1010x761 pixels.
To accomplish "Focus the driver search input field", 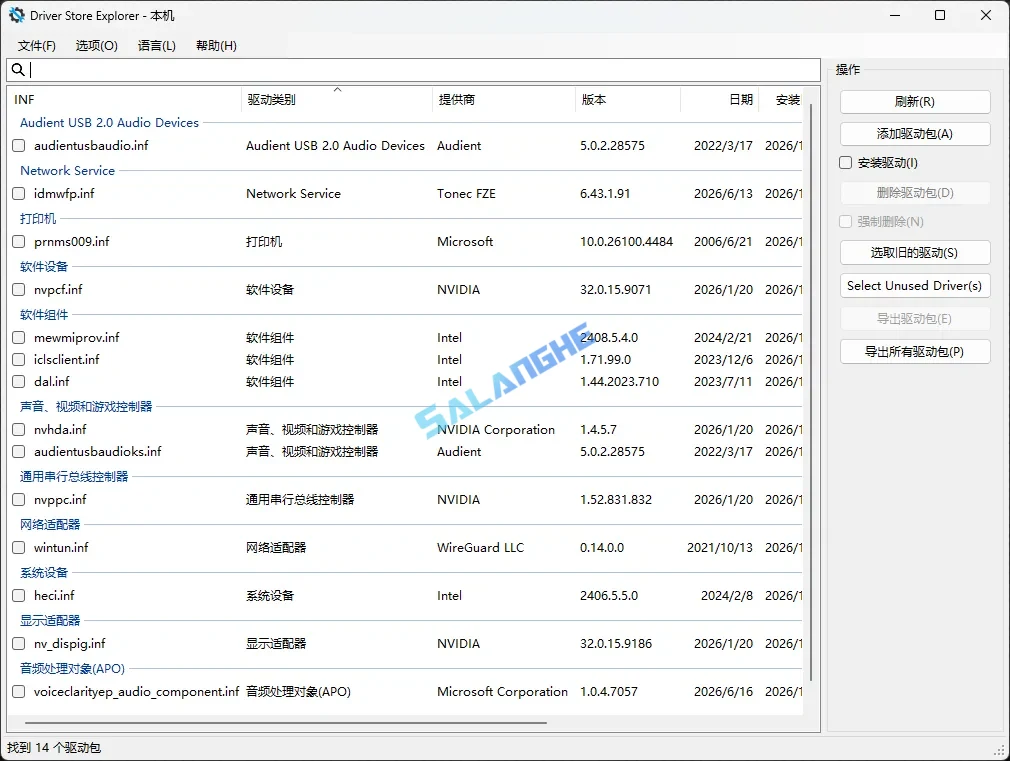I will click(414, 70).
